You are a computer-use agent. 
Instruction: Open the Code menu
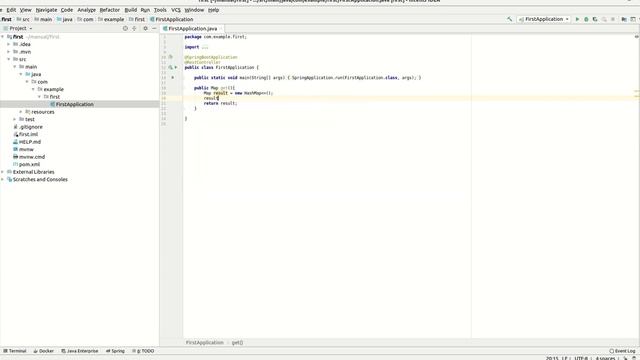click(x=67, y=10)
